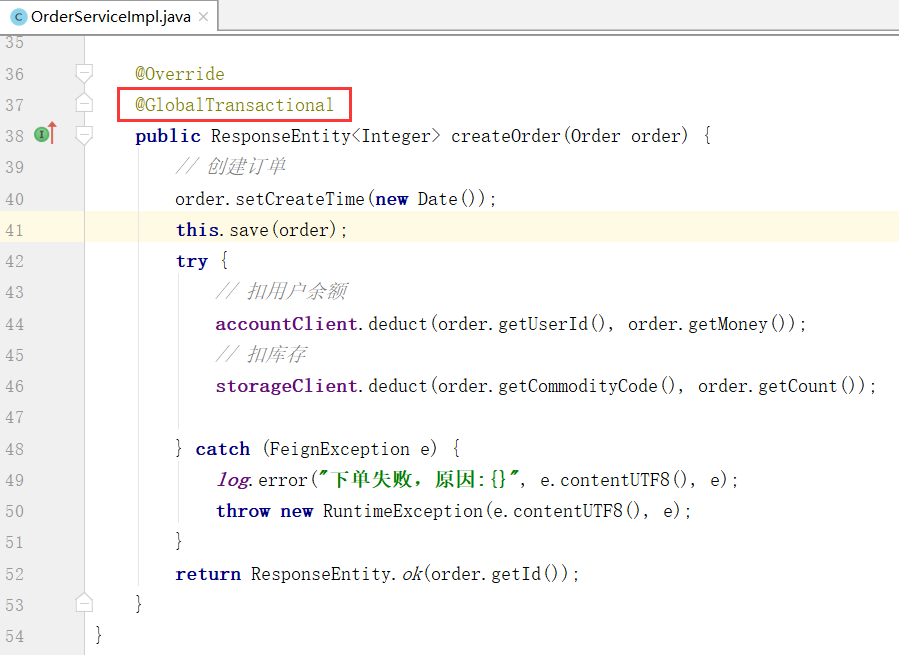Click getCommodityCode() on line 46
The image size is (899, 655).
[x=587, y=386]
